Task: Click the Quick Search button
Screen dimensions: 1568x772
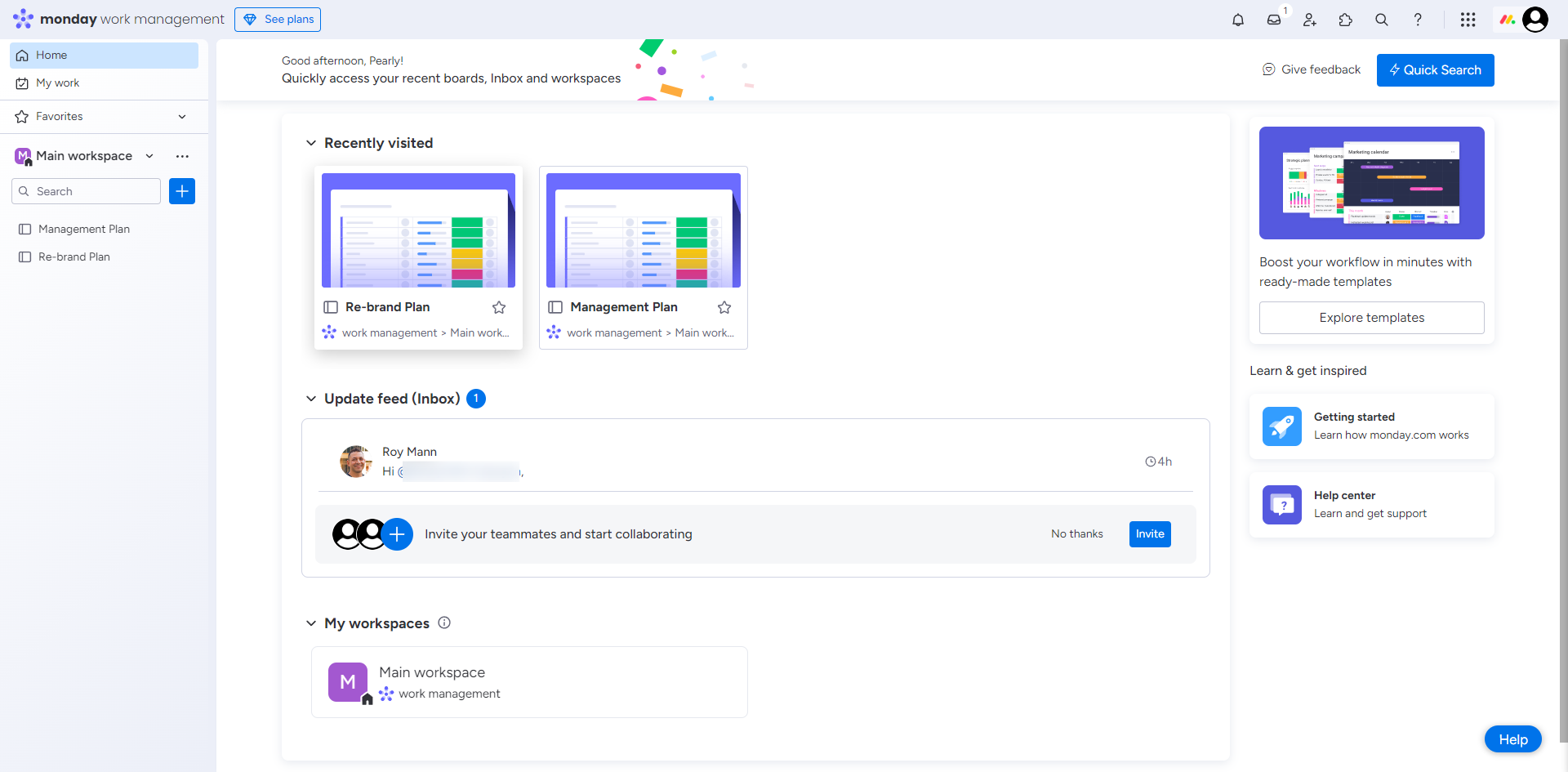Action: click(1436, 70)
